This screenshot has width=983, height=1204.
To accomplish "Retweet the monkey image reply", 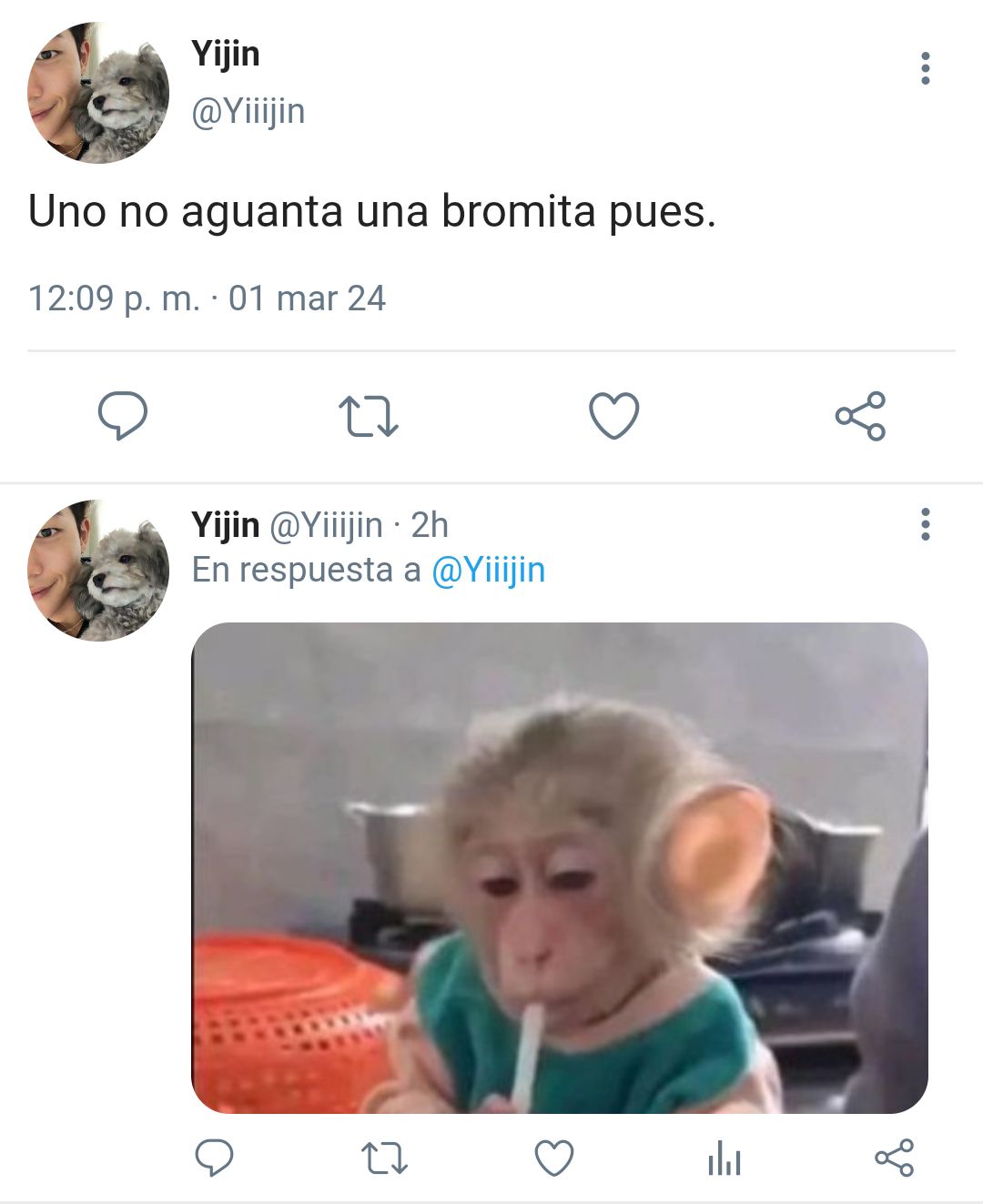I will click(x=385, y=1158).
